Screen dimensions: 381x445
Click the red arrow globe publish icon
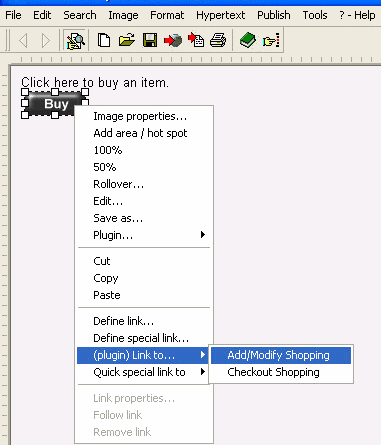click(x=173, y=40)
